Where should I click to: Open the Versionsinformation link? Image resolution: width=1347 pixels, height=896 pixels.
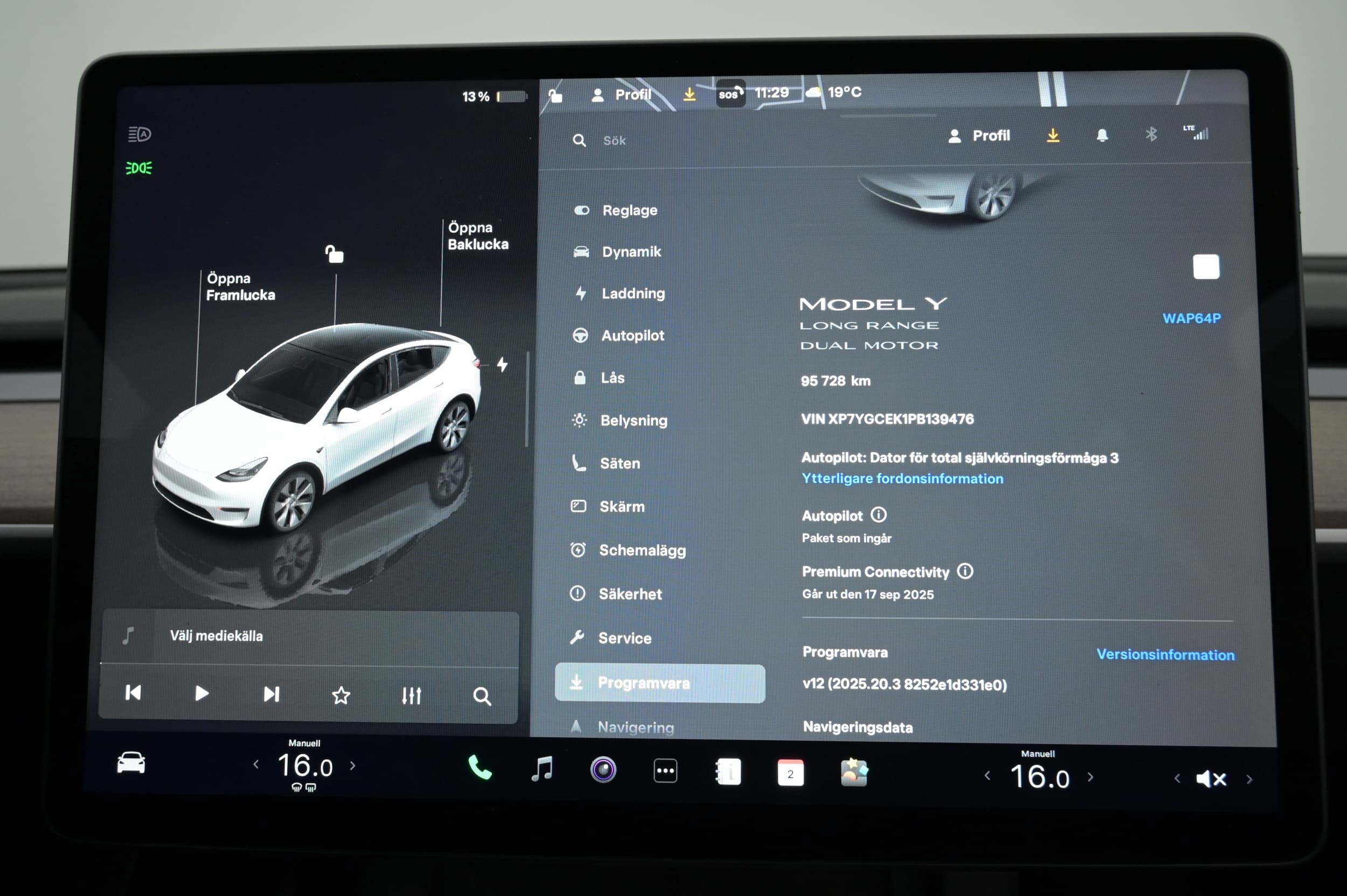[x=1165, y=654]
